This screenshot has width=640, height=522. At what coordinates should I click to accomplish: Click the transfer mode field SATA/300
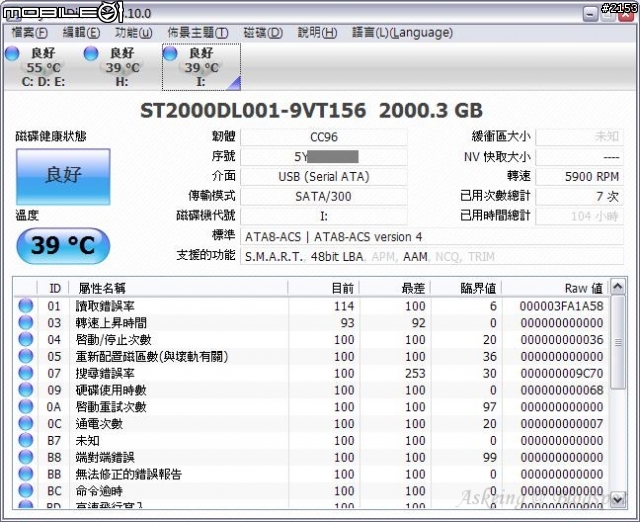(324, 196)
